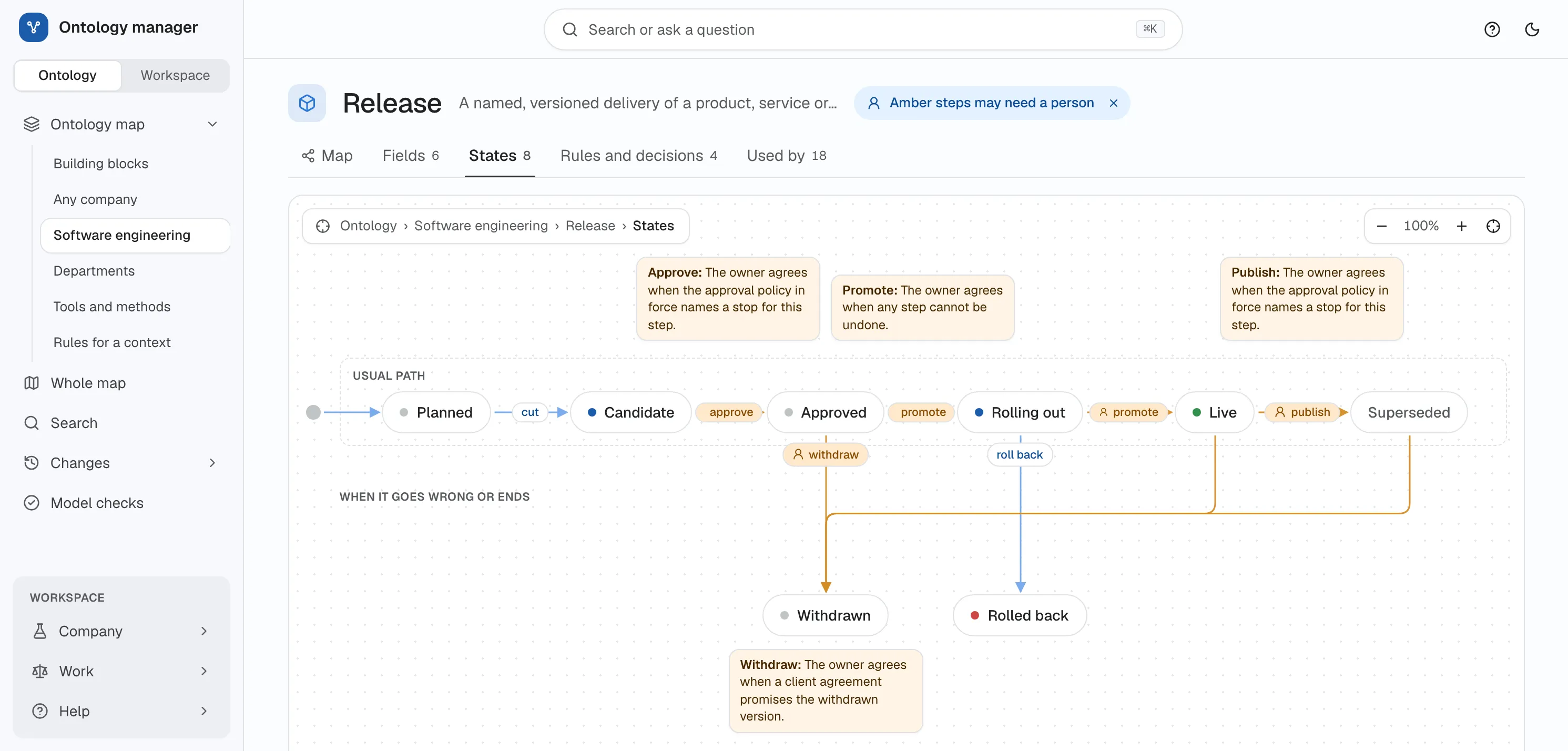Open the Rules and decisions tab
The image size is (1568, 751).
(638, 156)
